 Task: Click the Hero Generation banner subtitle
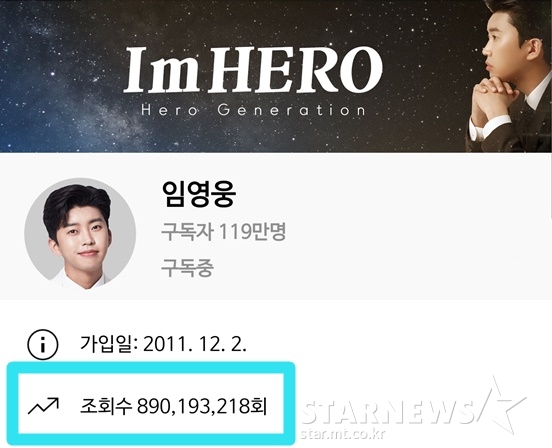point(253,110)
